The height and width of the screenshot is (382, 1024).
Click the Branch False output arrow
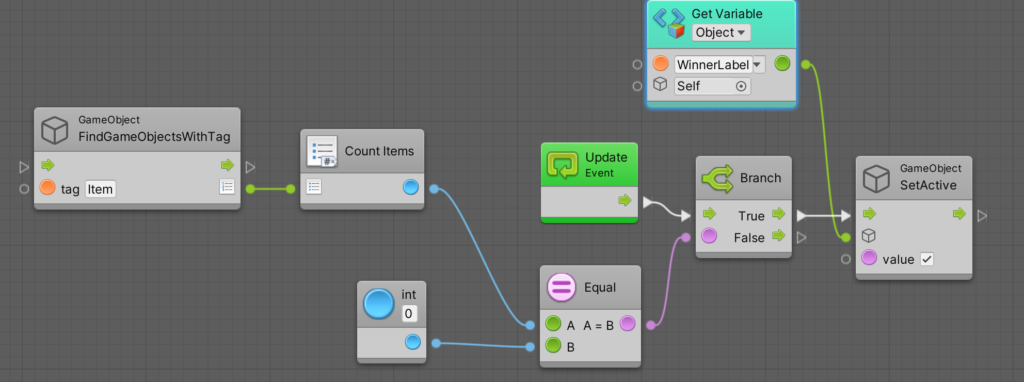[778, 236]
